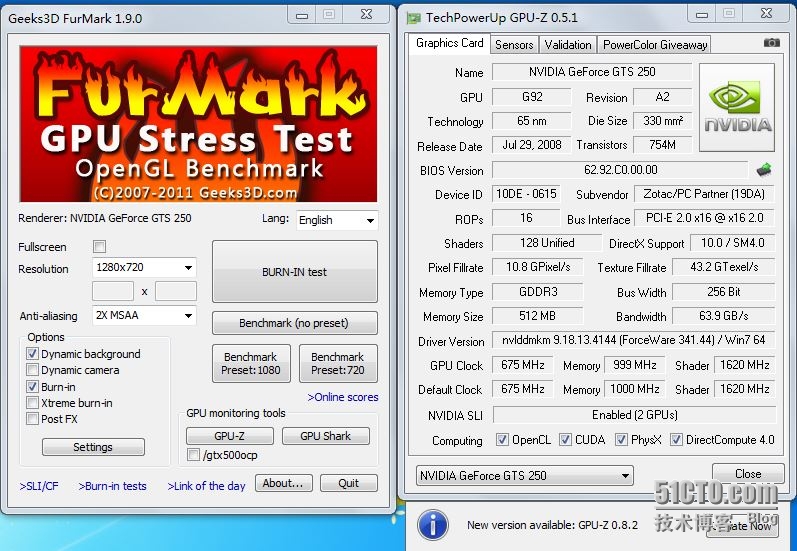Click the BIOS save chip icon
Viewport: 797px width, 551px height.
(x=763, y=170)
